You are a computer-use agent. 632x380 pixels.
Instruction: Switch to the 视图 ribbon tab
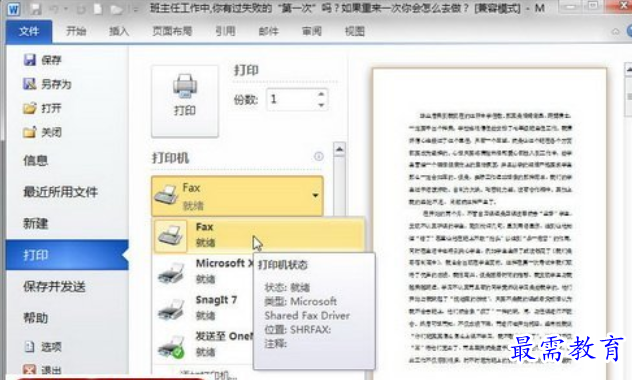(x=355, y=31)
